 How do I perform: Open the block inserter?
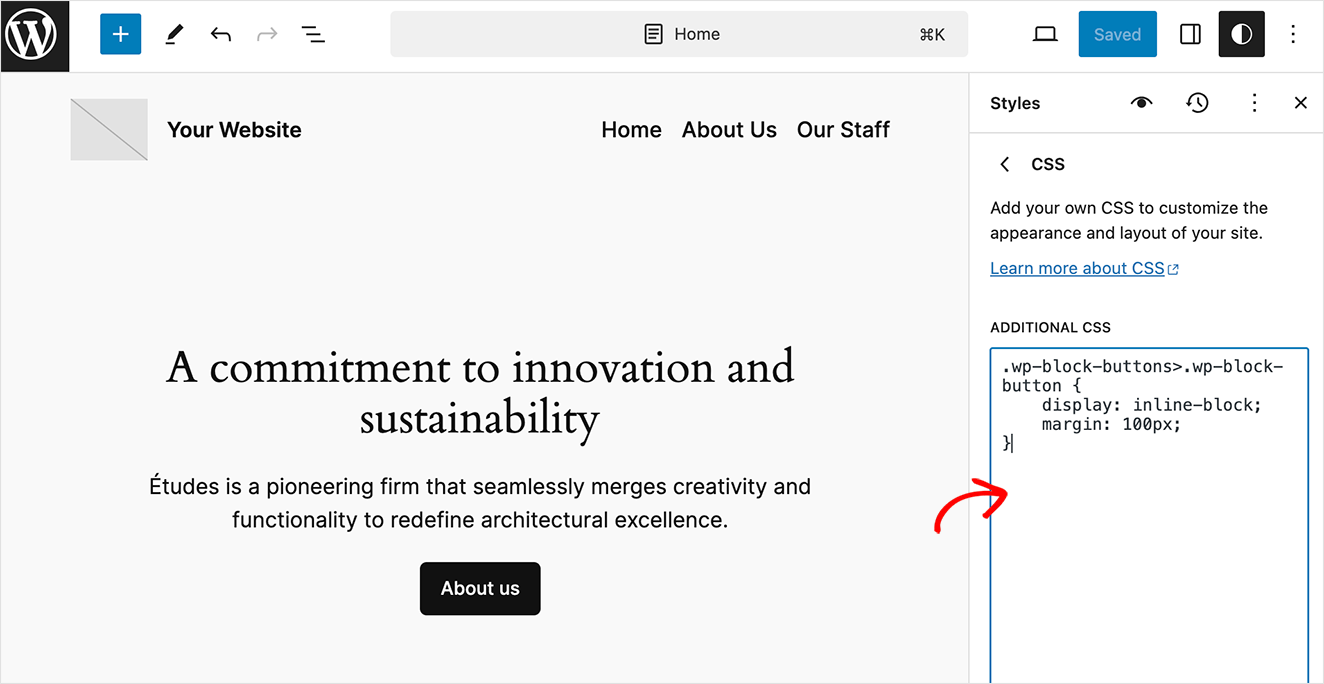[x=120, y=33]
